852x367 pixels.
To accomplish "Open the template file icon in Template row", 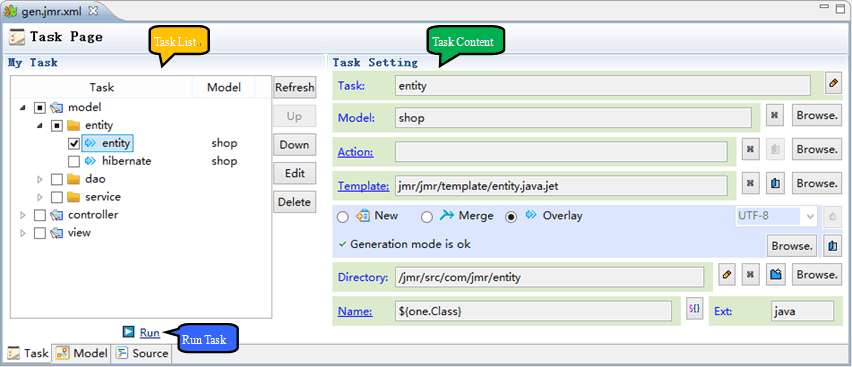I will [x=775, y=184].
